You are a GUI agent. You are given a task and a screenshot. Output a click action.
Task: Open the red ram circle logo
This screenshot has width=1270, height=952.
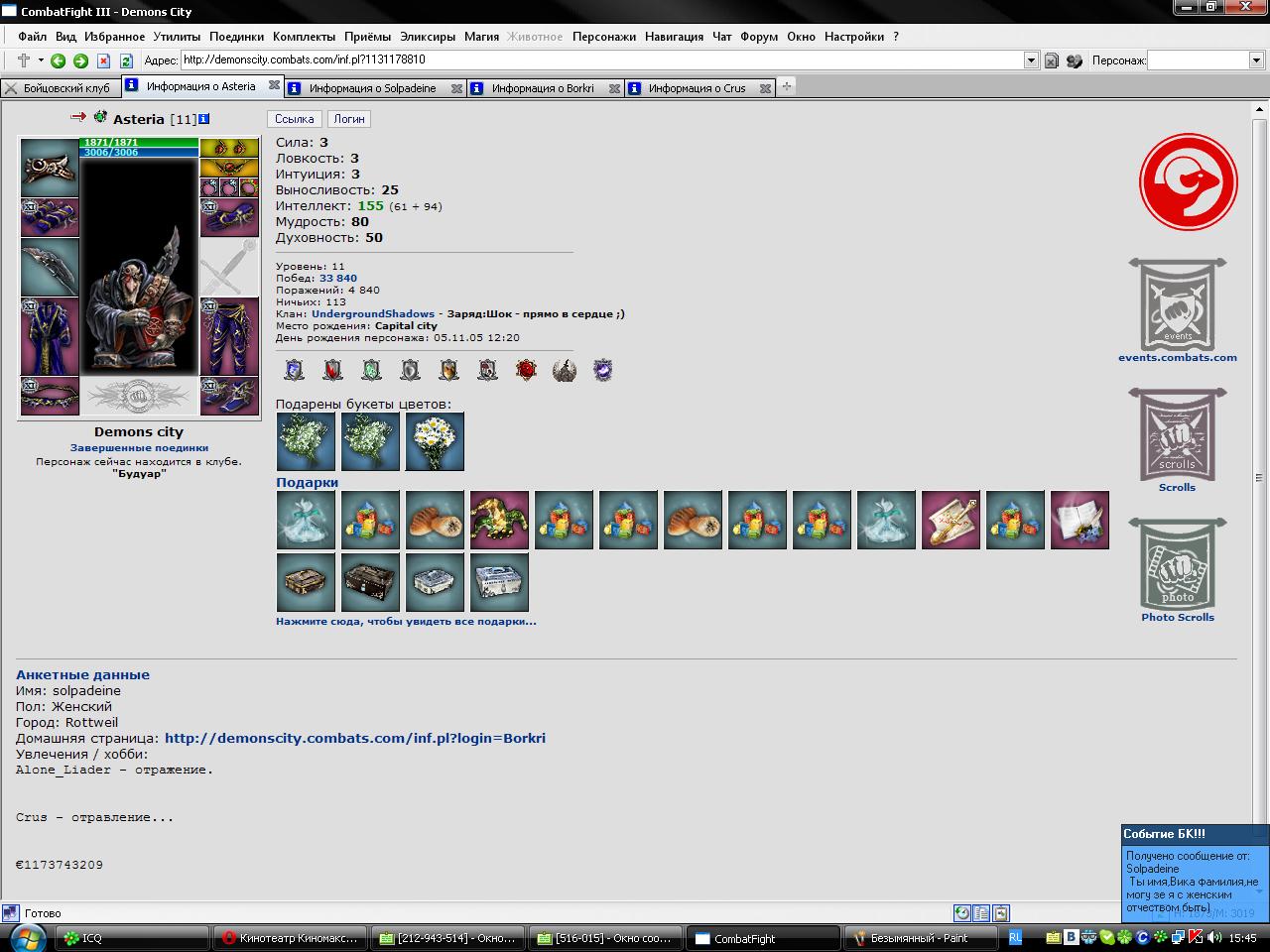click(x=1188, y=182)
